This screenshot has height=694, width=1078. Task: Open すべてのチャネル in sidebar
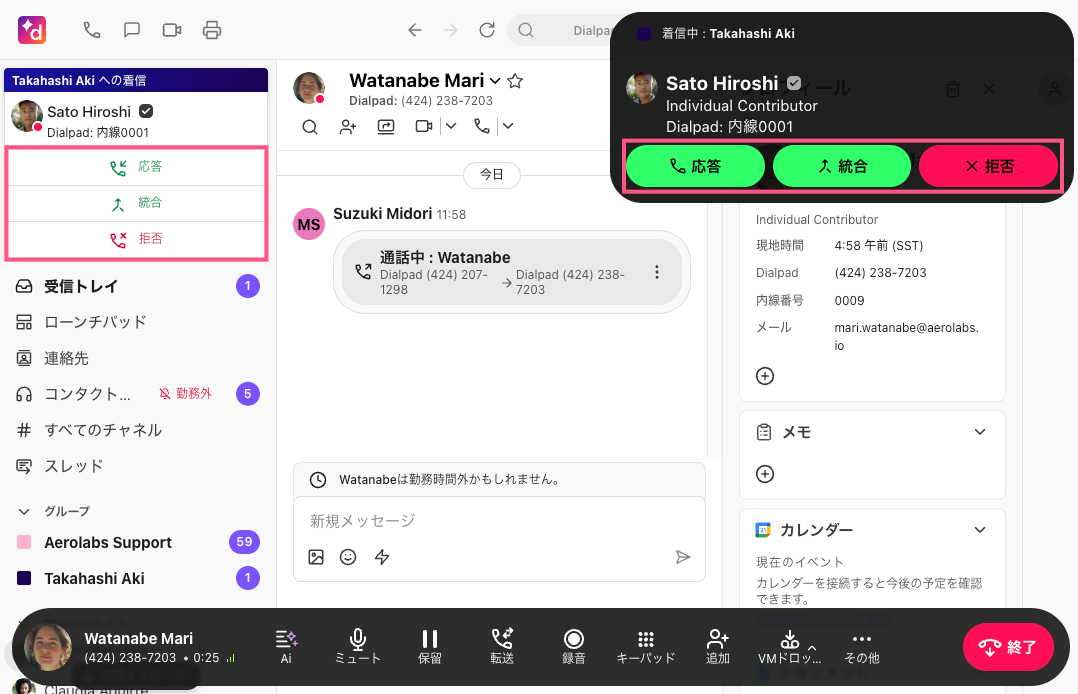pyautogui.click(x=136, y=430)
